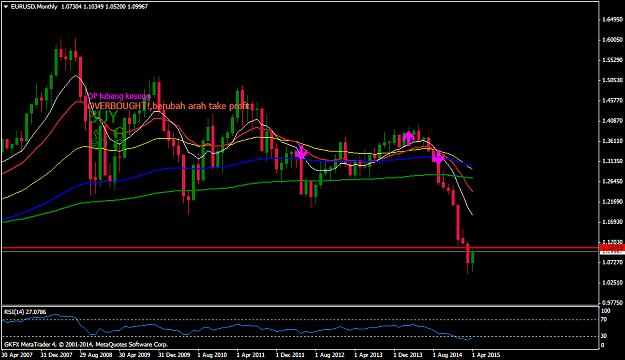Click the 1.55290 price axis label
The height and width of the screenshot is (360, 625).
pos(613,60)
